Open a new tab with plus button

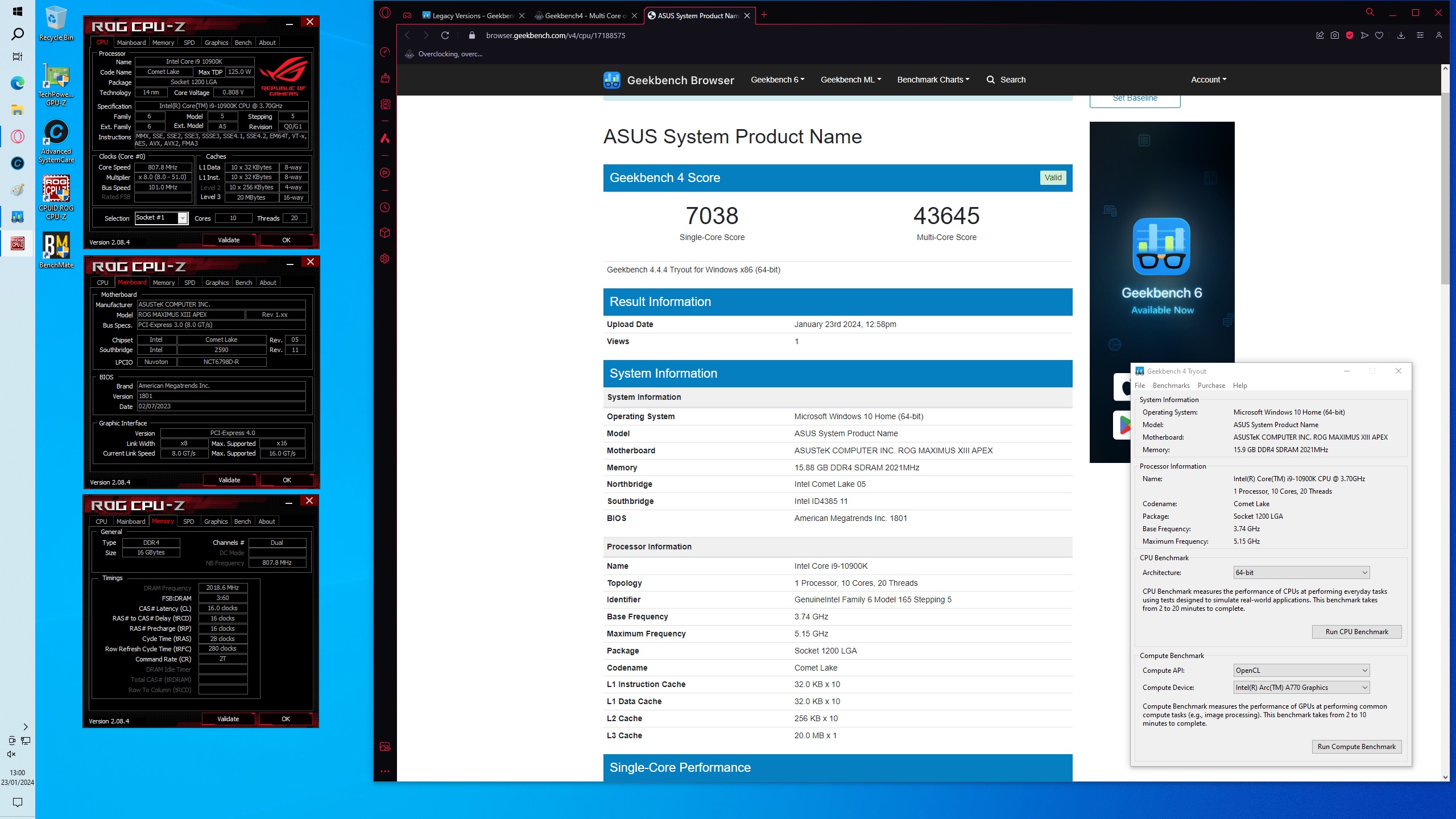click(764, 15)
